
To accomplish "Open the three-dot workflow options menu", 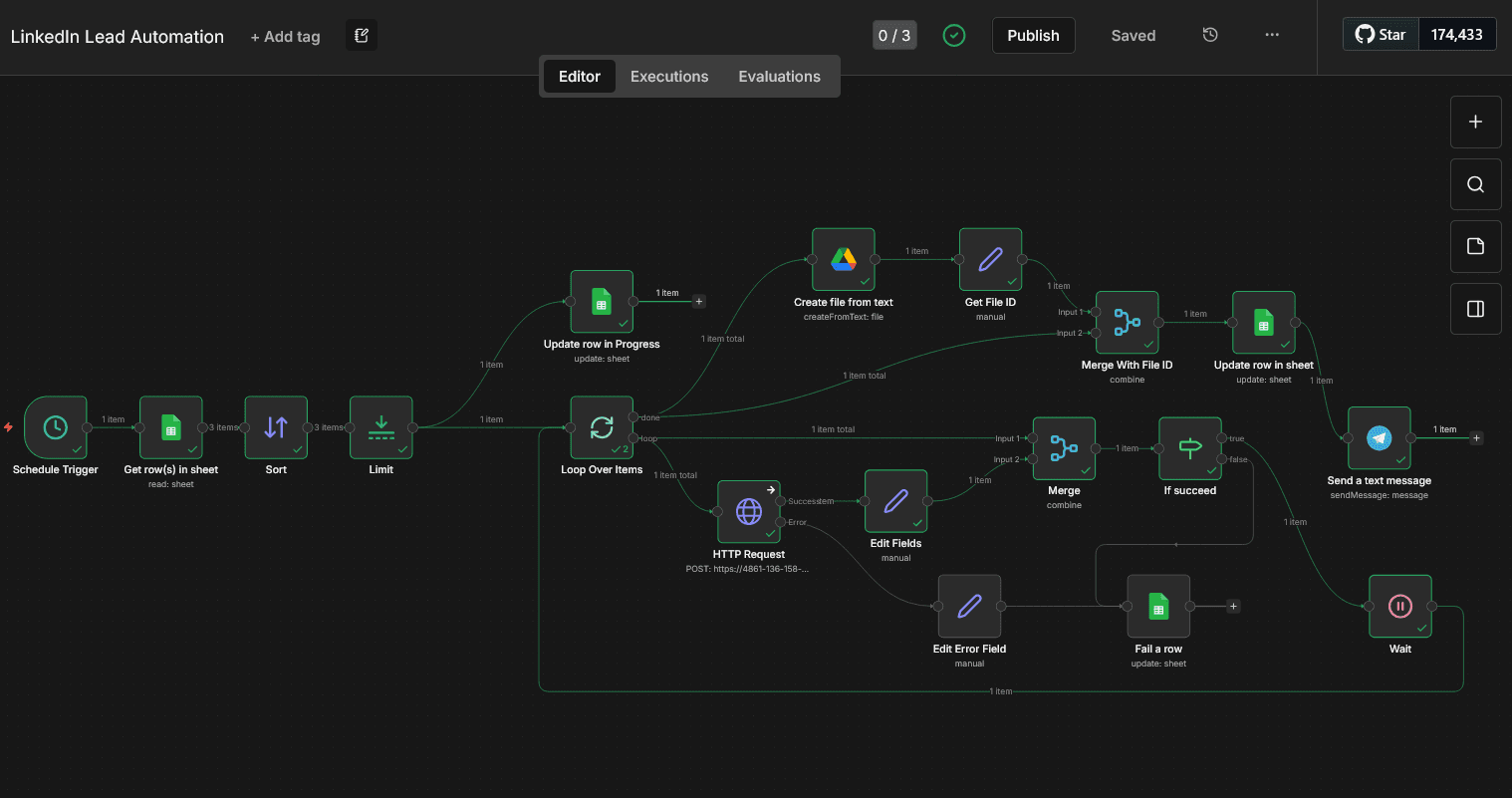I will 1272,35.
